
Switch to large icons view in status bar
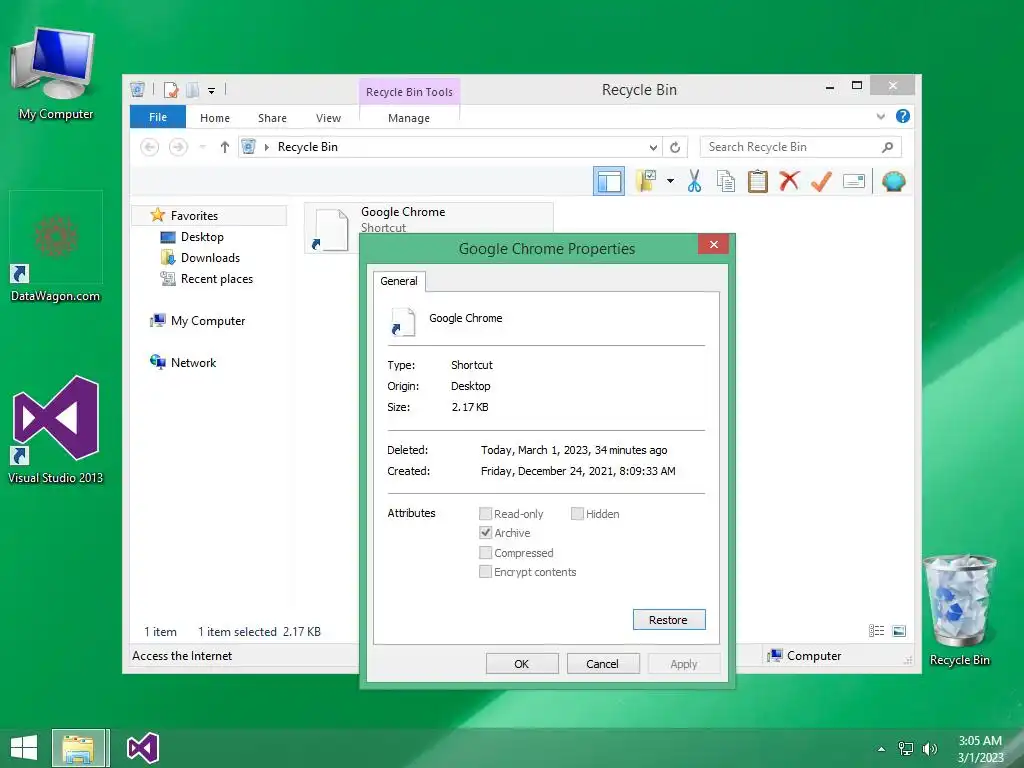click(899, 631)
